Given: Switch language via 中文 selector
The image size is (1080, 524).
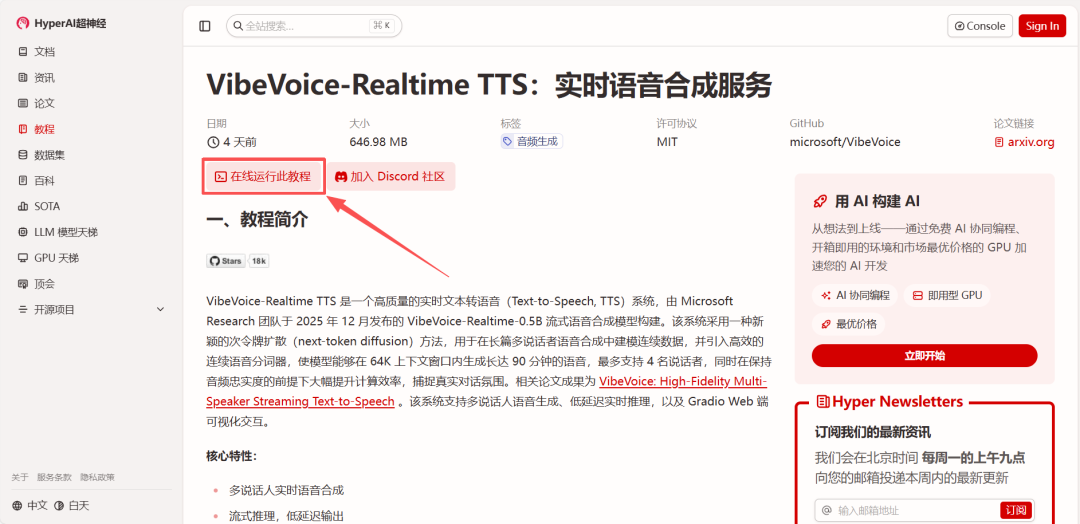Looking at the screenshot, I should click(x=30, y=505).
